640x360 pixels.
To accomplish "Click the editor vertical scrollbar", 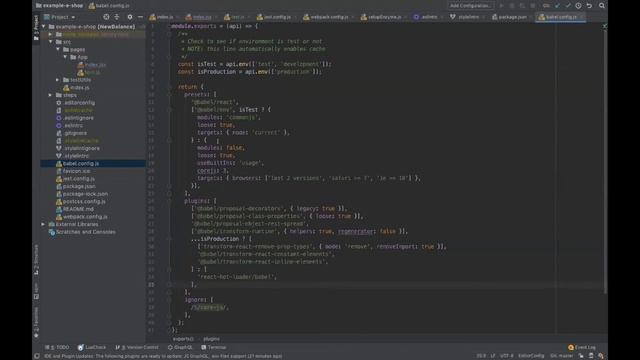I will click(605, 161).
